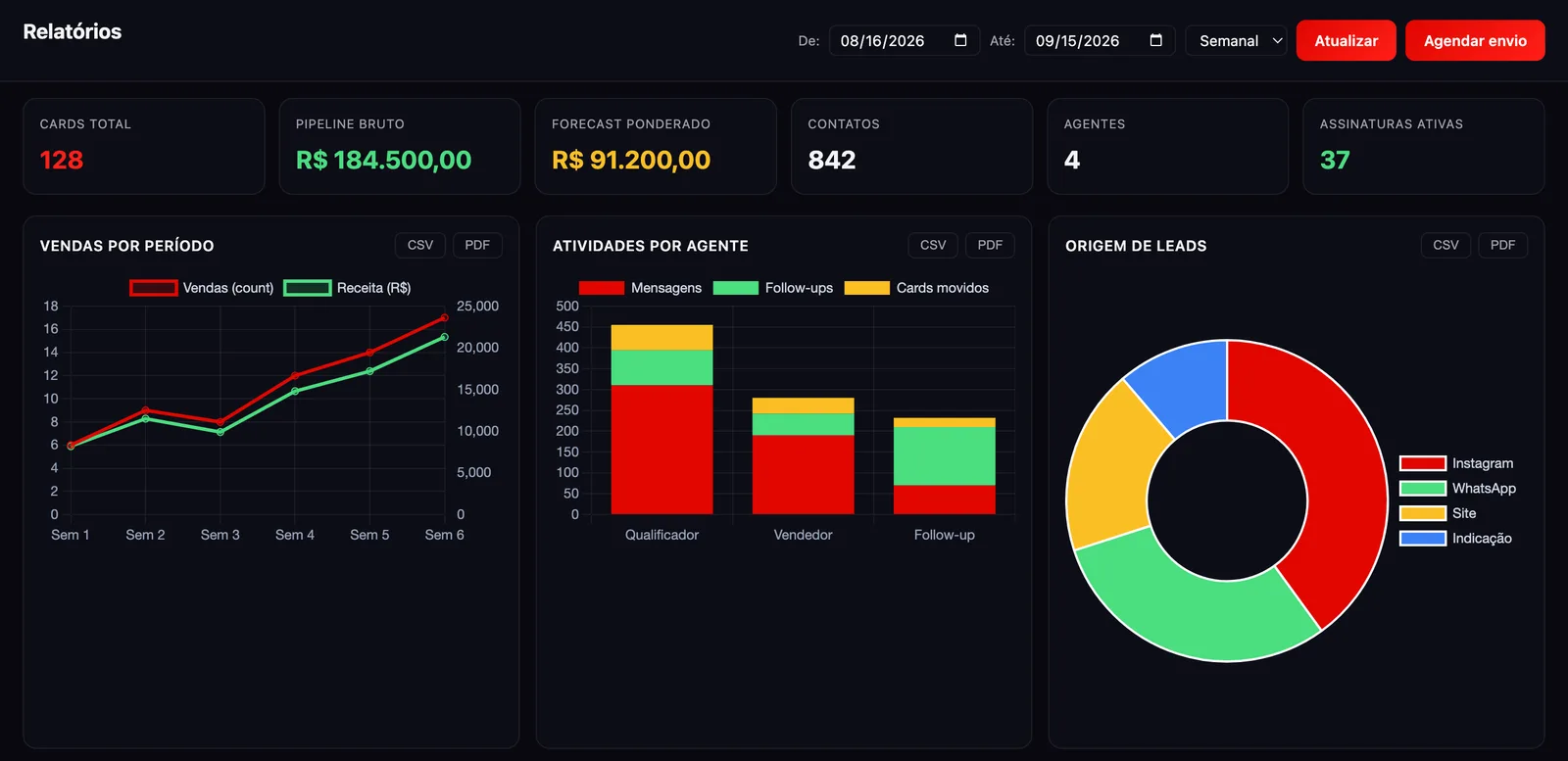The height and width of the screenshot is (761, 1568).
Task: Click Forecast Ponderado value R$ 91.200,00
Action: click(631, 160)
